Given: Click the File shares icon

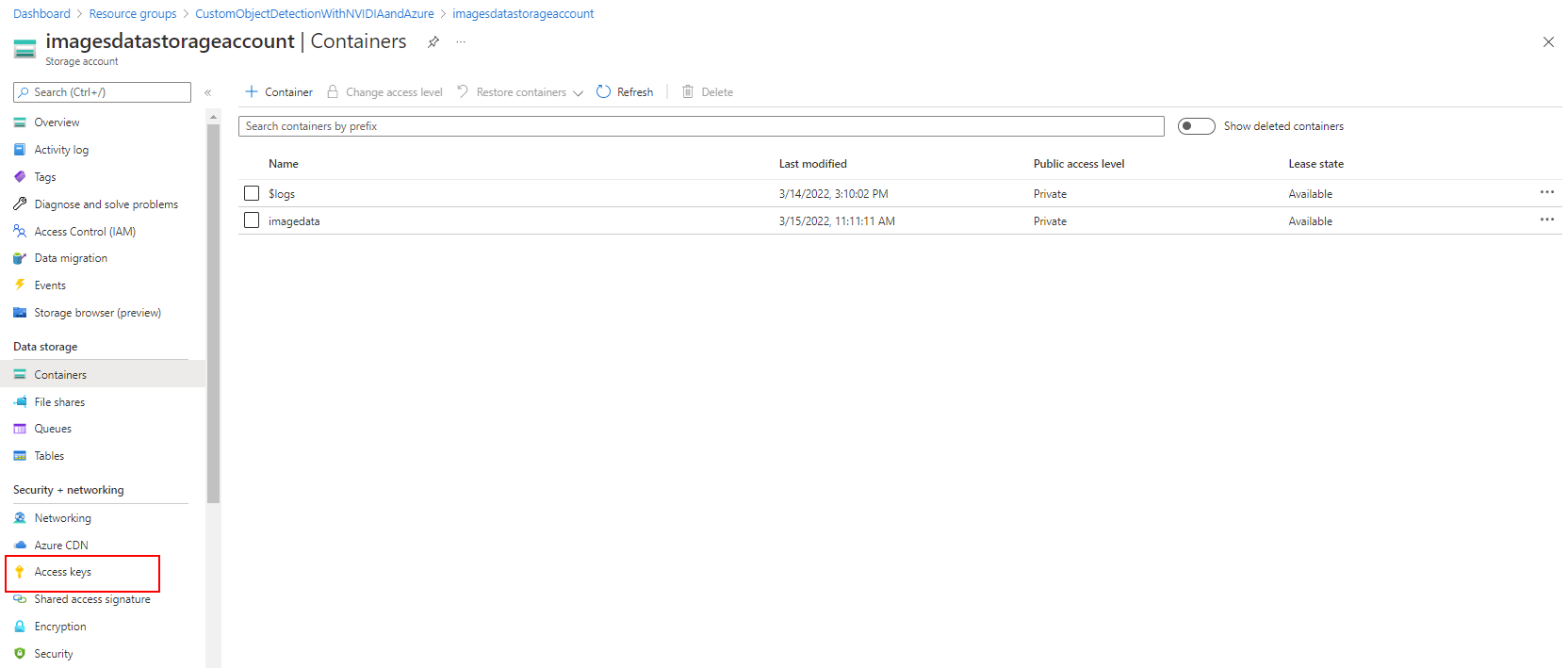Looking at the screenshot, I should [x=20, y=401].
